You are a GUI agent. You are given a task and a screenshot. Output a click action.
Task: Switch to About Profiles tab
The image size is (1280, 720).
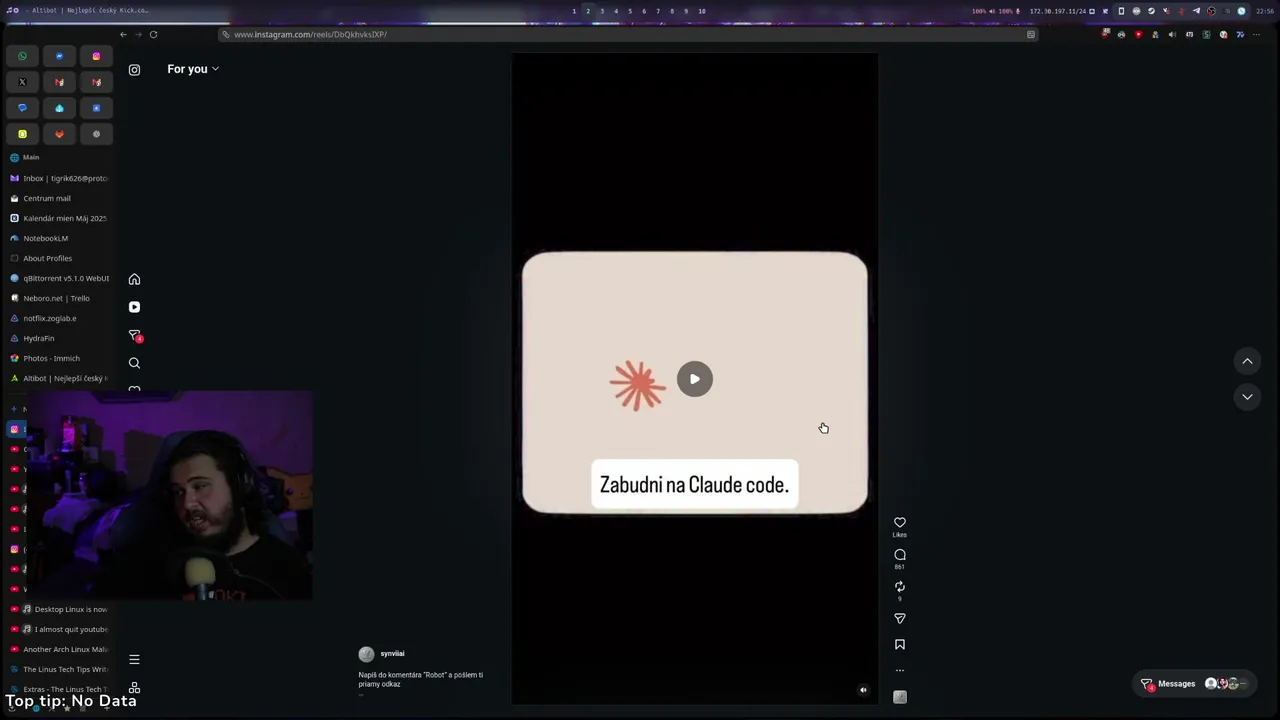click(x=57, y=258)
